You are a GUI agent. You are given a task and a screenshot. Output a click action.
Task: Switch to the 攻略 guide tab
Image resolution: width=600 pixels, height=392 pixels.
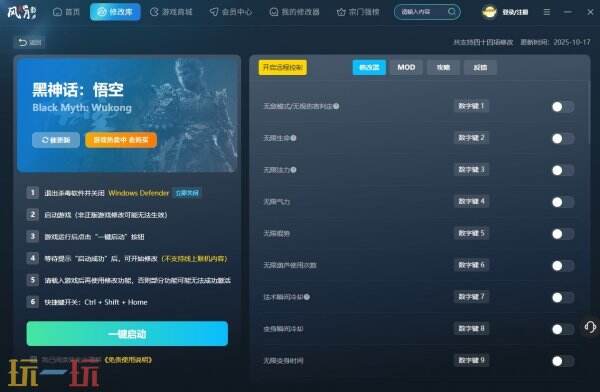tap(443, 67)
